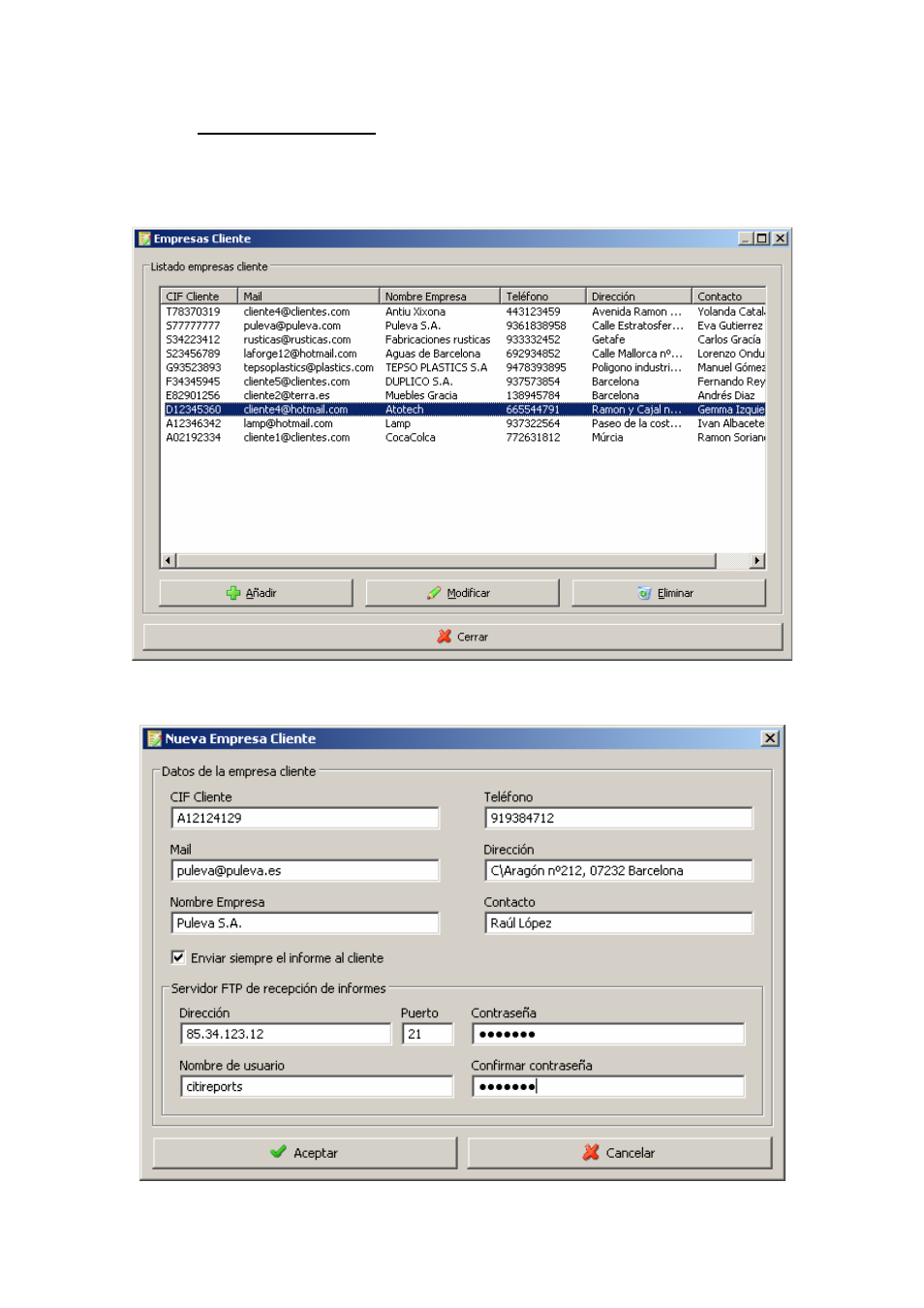Sort by Mail column header
This screenshot has height=1308, width=924.
[x=308, y=296]
